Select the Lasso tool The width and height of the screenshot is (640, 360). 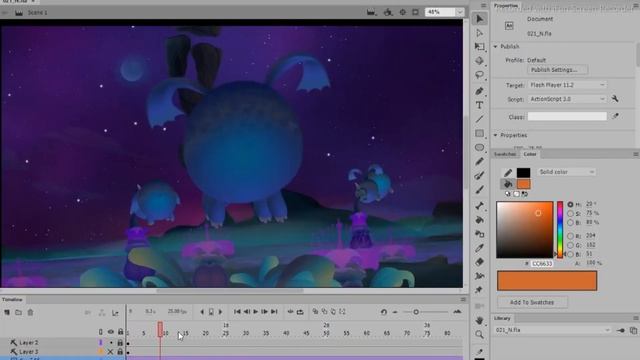480,75
